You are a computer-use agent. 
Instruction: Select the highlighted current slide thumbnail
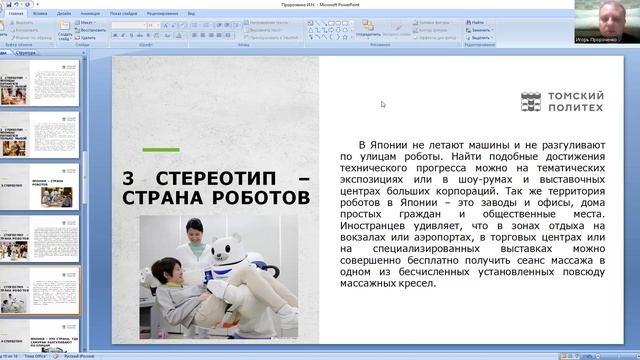pyautogui.click(x=40, y=291)
